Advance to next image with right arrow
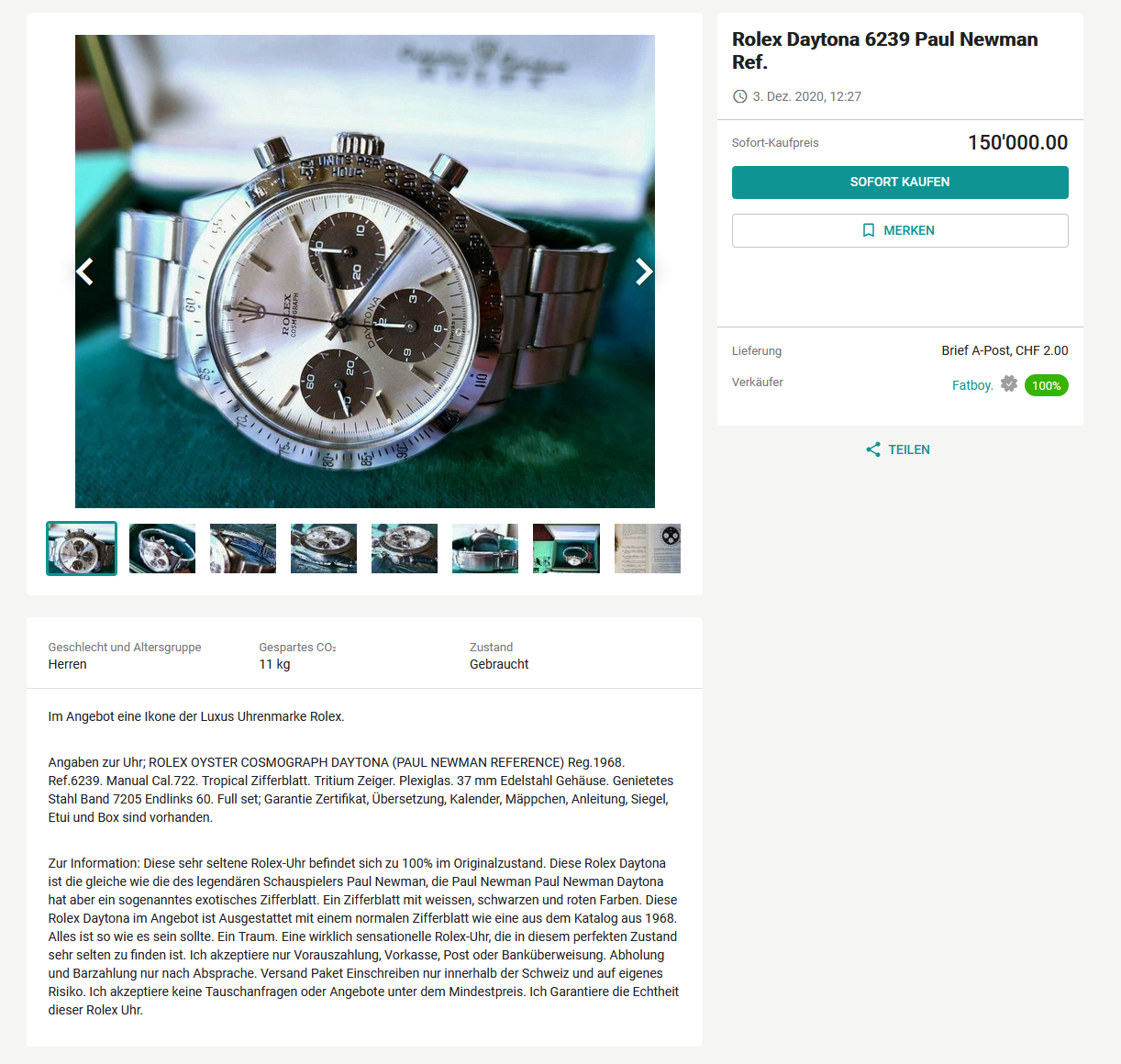 pyautogui.click(x=644, y=272)
